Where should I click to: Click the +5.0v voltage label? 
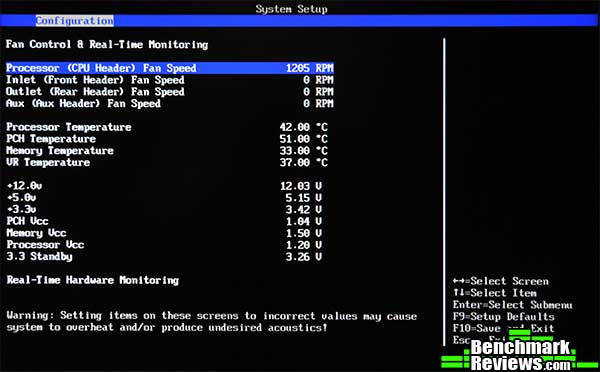point(21,198)
